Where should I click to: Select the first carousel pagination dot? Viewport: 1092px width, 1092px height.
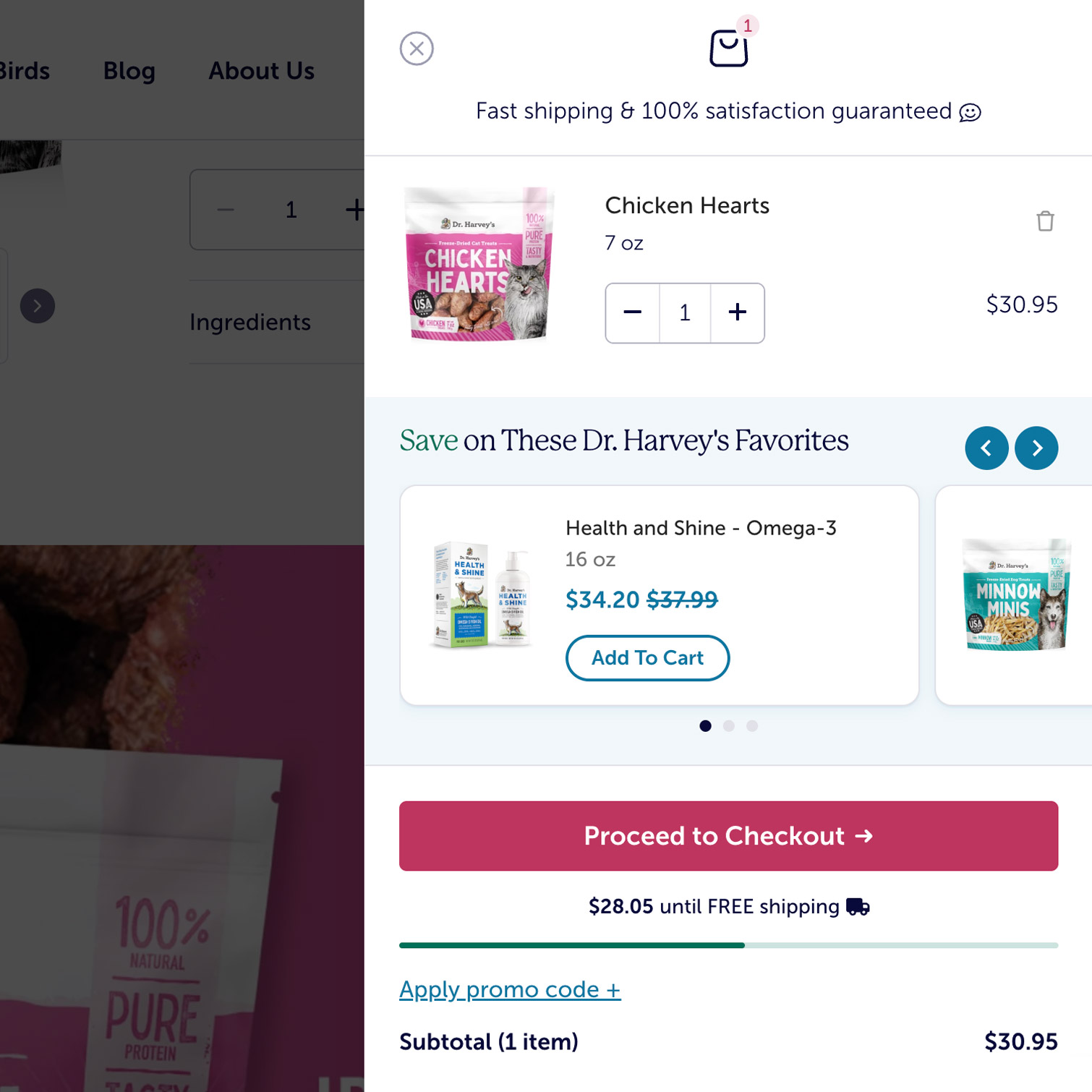[705, 726]
